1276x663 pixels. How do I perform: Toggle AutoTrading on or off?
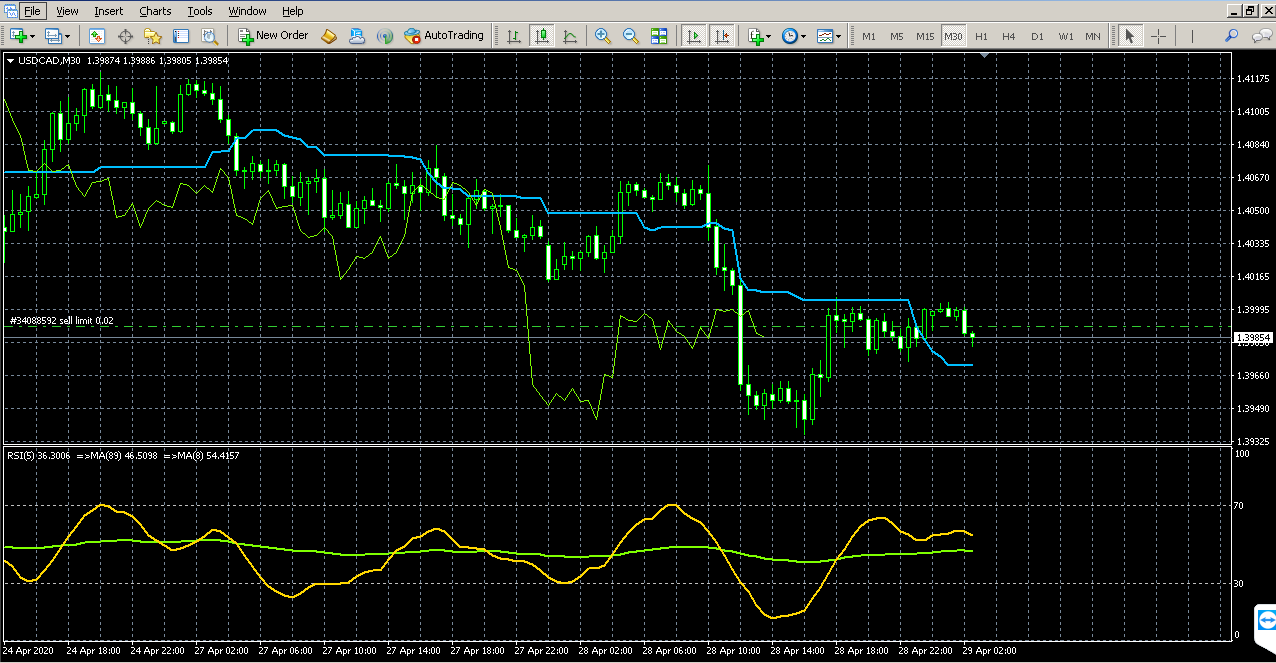tap(444, 36)
